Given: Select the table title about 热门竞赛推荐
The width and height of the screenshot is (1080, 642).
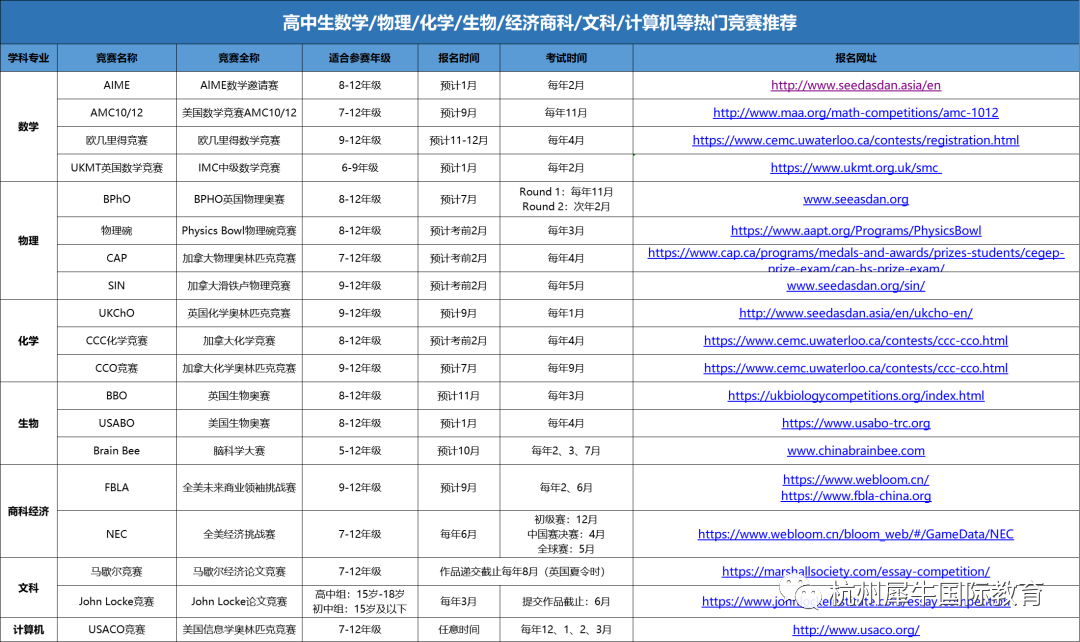Looking at the screenshot, I should (x=539, y=23).
